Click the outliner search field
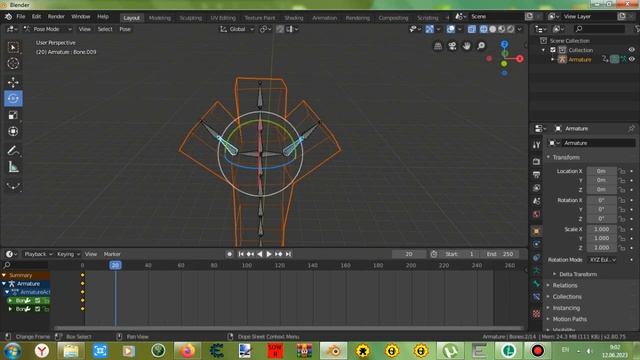The height and width of the screenshot is (360, 640). (x=599, y=29)
